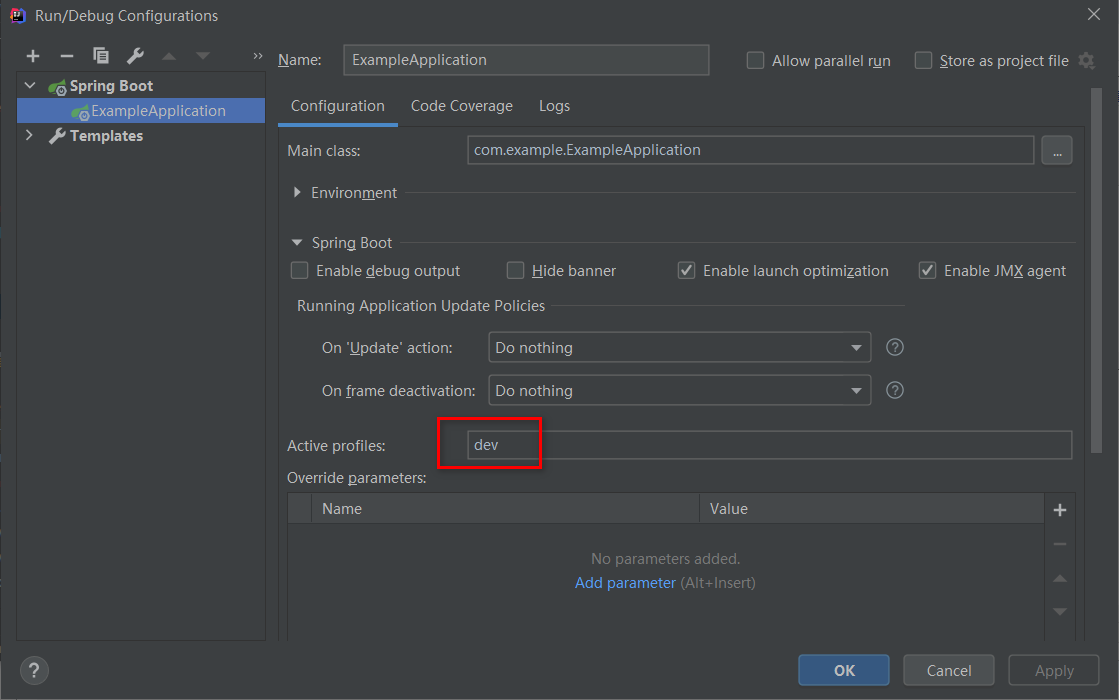Move configuration up in the list

169,56
